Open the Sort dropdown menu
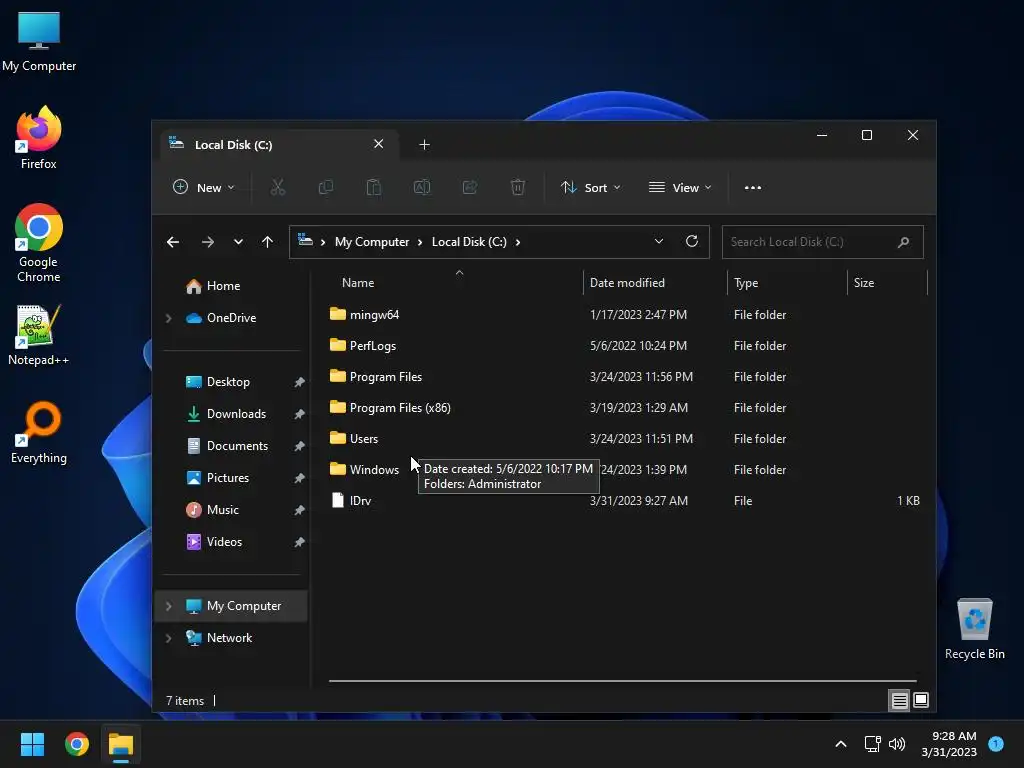The width and height of the screenshot is (1024, 768). pyautogui.click(x=590, y=187)
